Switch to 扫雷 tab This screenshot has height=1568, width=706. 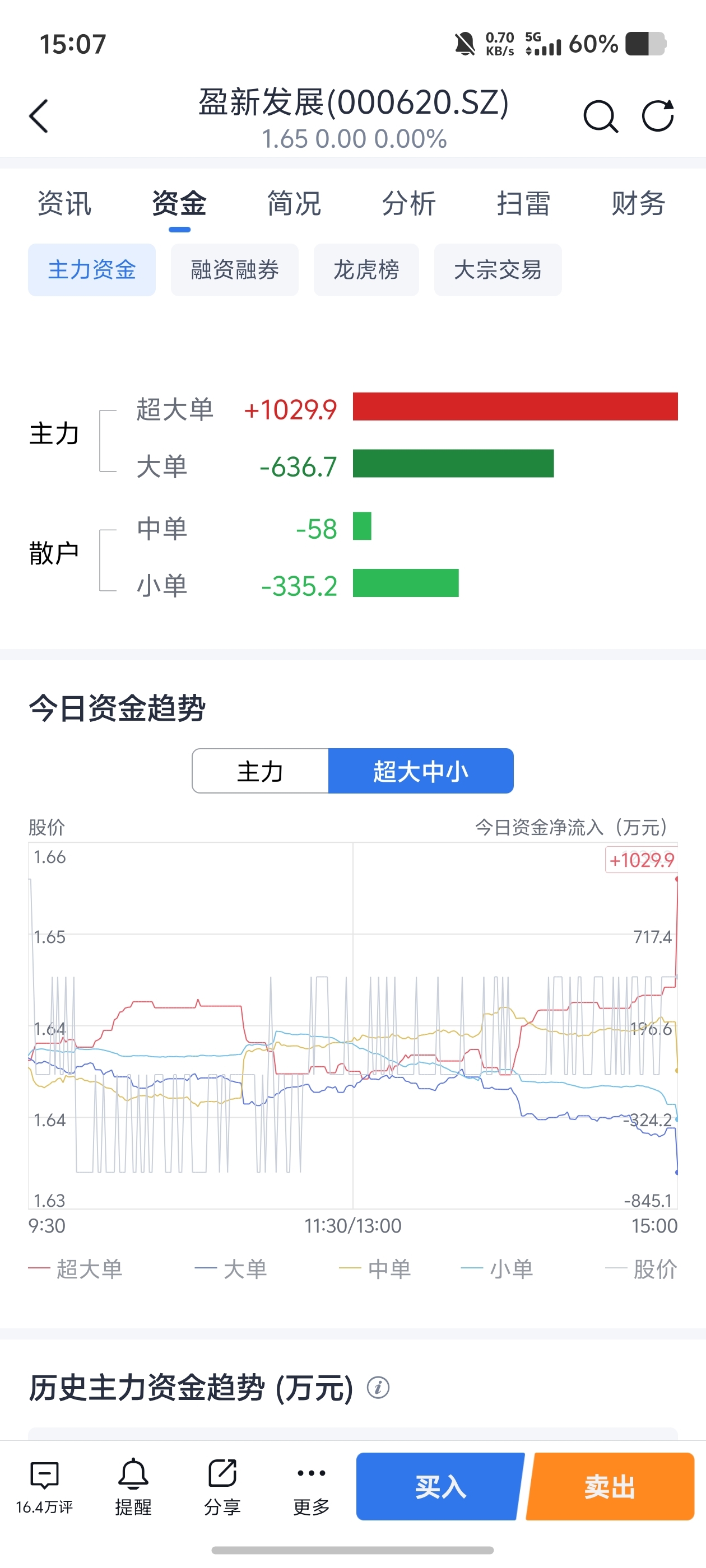click(523, 203)
